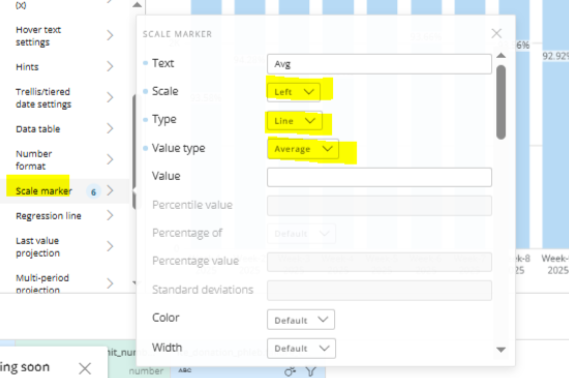Open the Scale dropdown set to Left

[294, 92]
